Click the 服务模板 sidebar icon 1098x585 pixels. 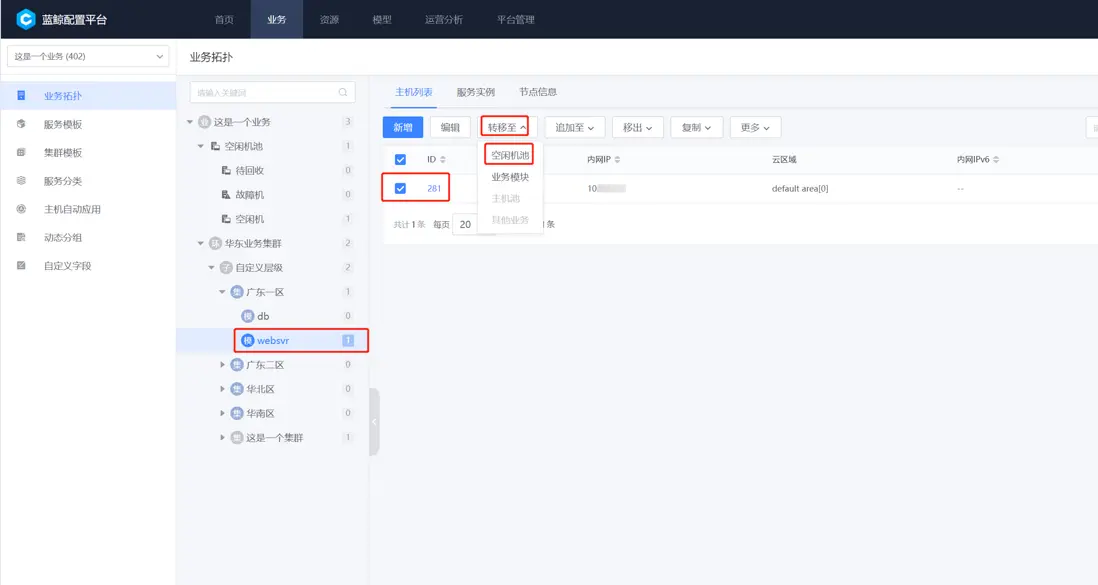point(21,124)
